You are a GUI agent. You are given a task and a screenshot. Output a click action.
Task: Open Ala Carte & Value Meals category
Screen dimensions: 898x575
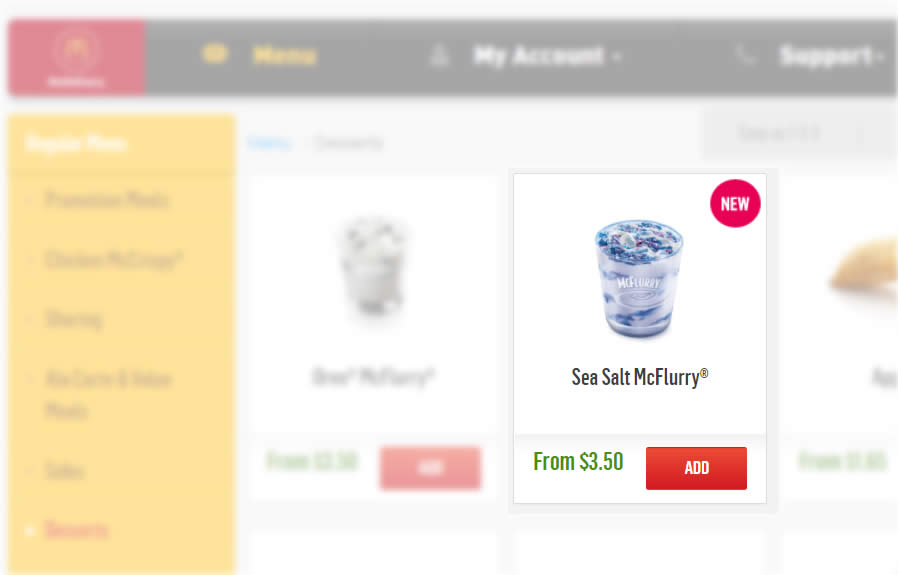[x=108, y=395]
